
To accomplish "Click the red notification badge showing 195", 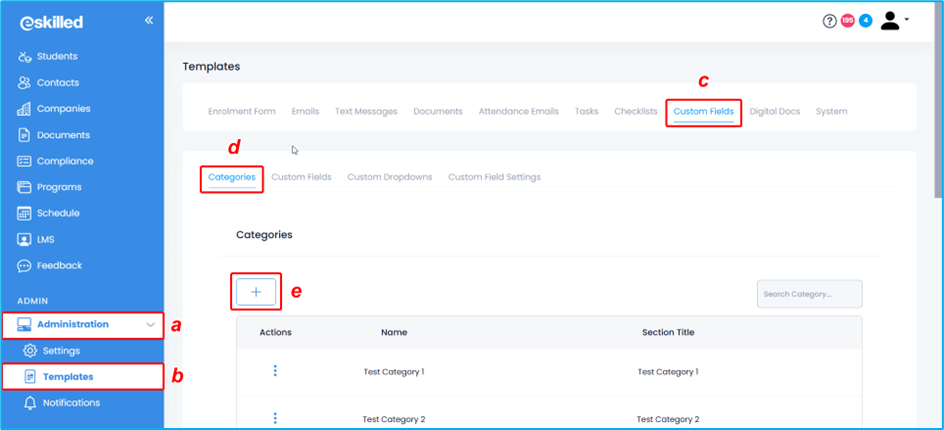I will coord(847,21).
